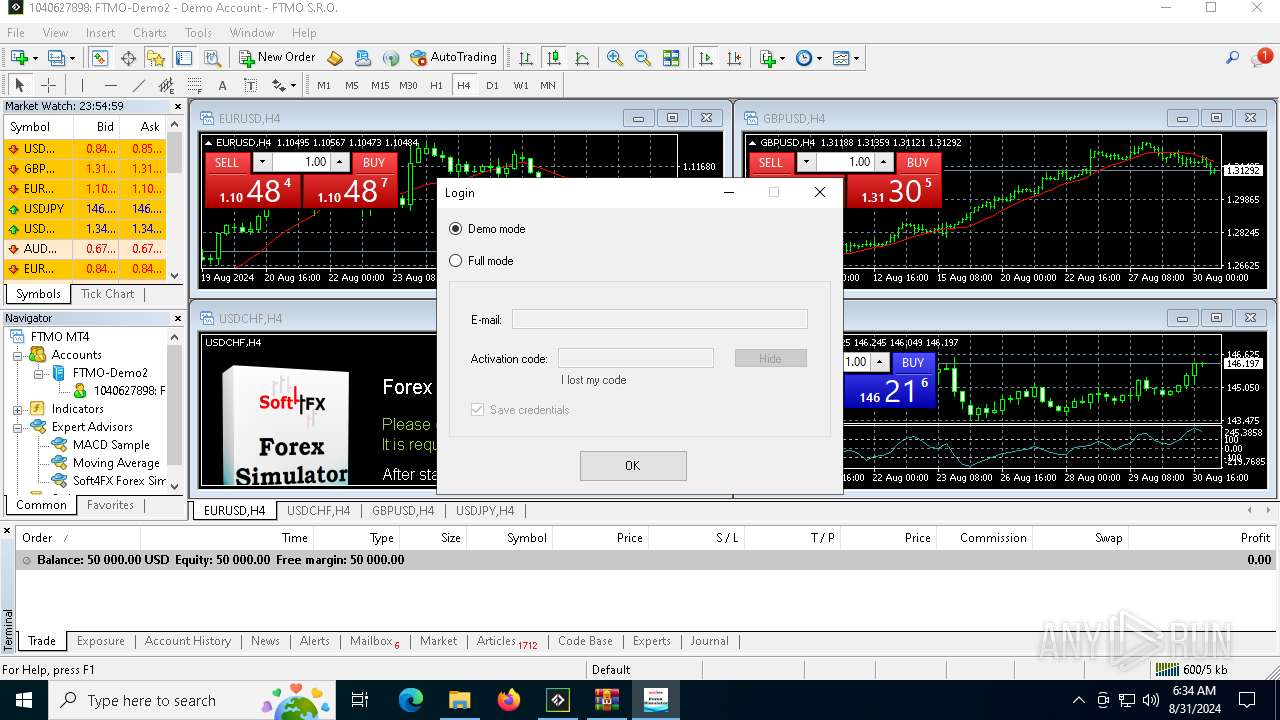Switch chart to candlesticks icon

[x=554, y=58]
